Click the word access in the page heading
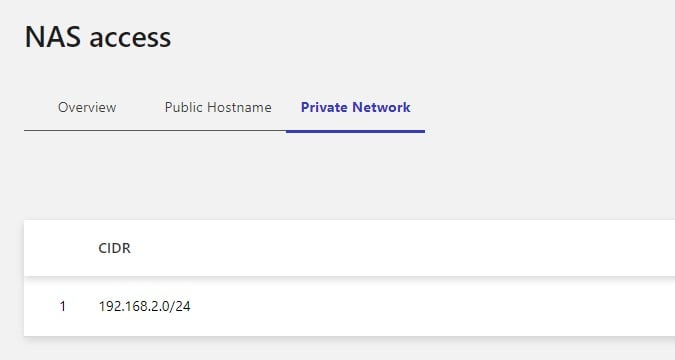The height and width of the screenshot is (360, 675). coord(130,38)
